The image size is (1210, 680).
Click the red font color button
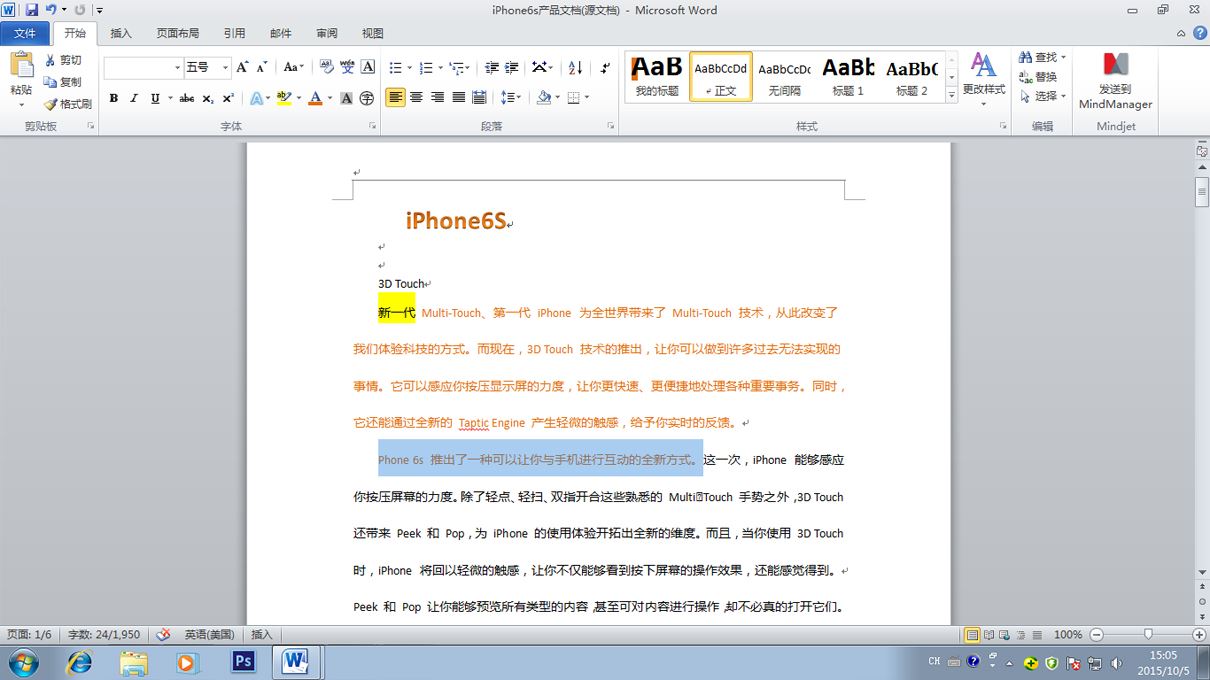[315, 98]
